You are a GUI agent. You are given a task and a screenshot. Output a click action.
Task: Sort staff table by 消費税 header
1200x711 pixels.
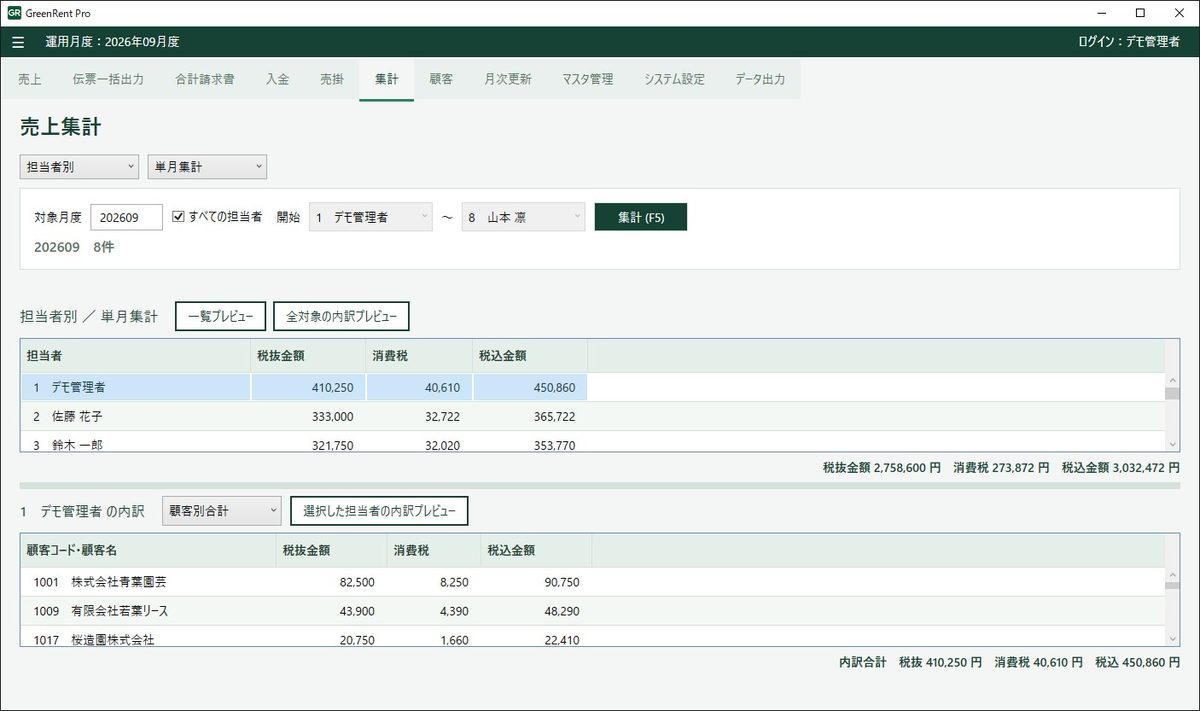point(419,355)
